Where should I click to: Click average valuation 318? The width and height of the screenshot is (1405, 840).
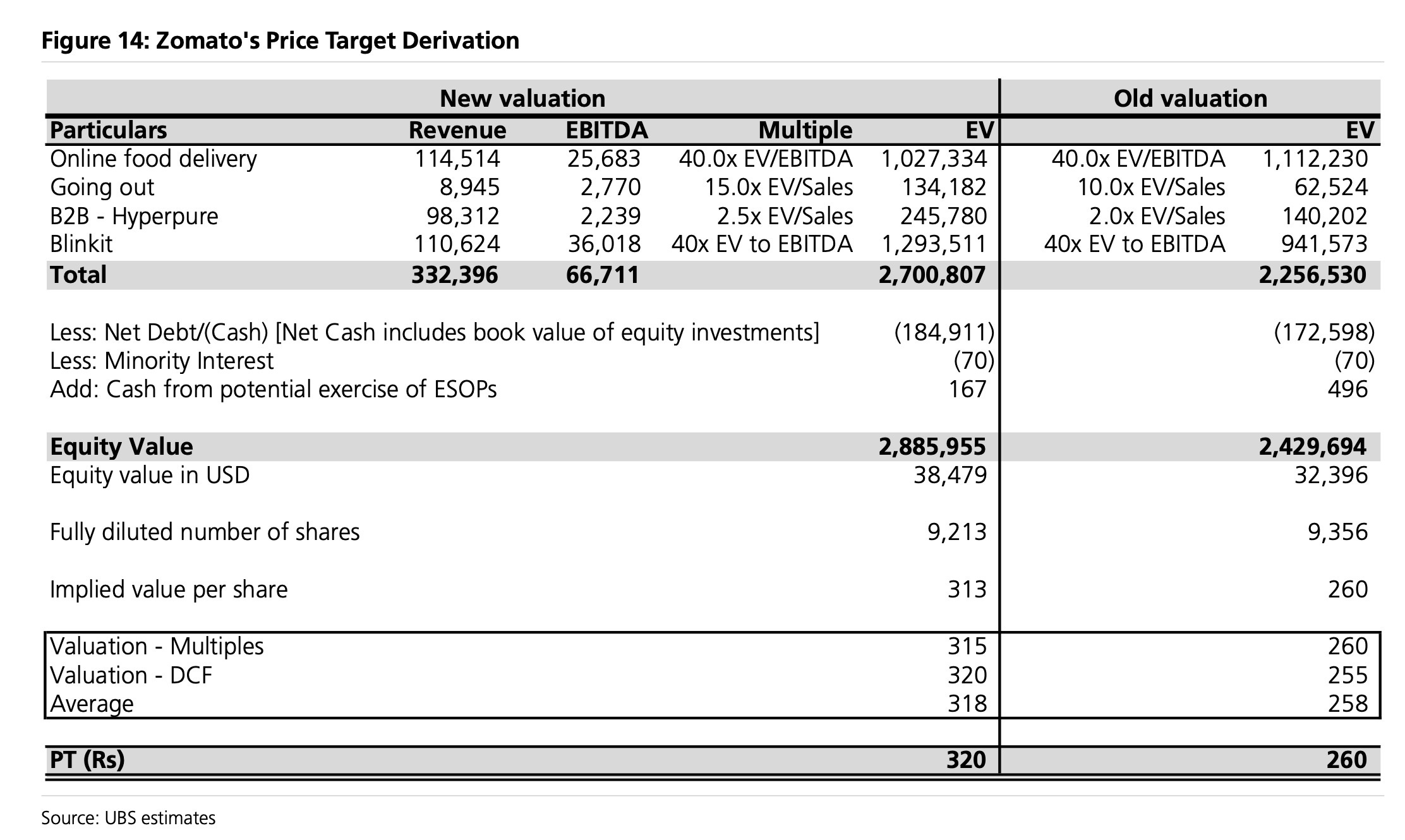tap(967, 704)
